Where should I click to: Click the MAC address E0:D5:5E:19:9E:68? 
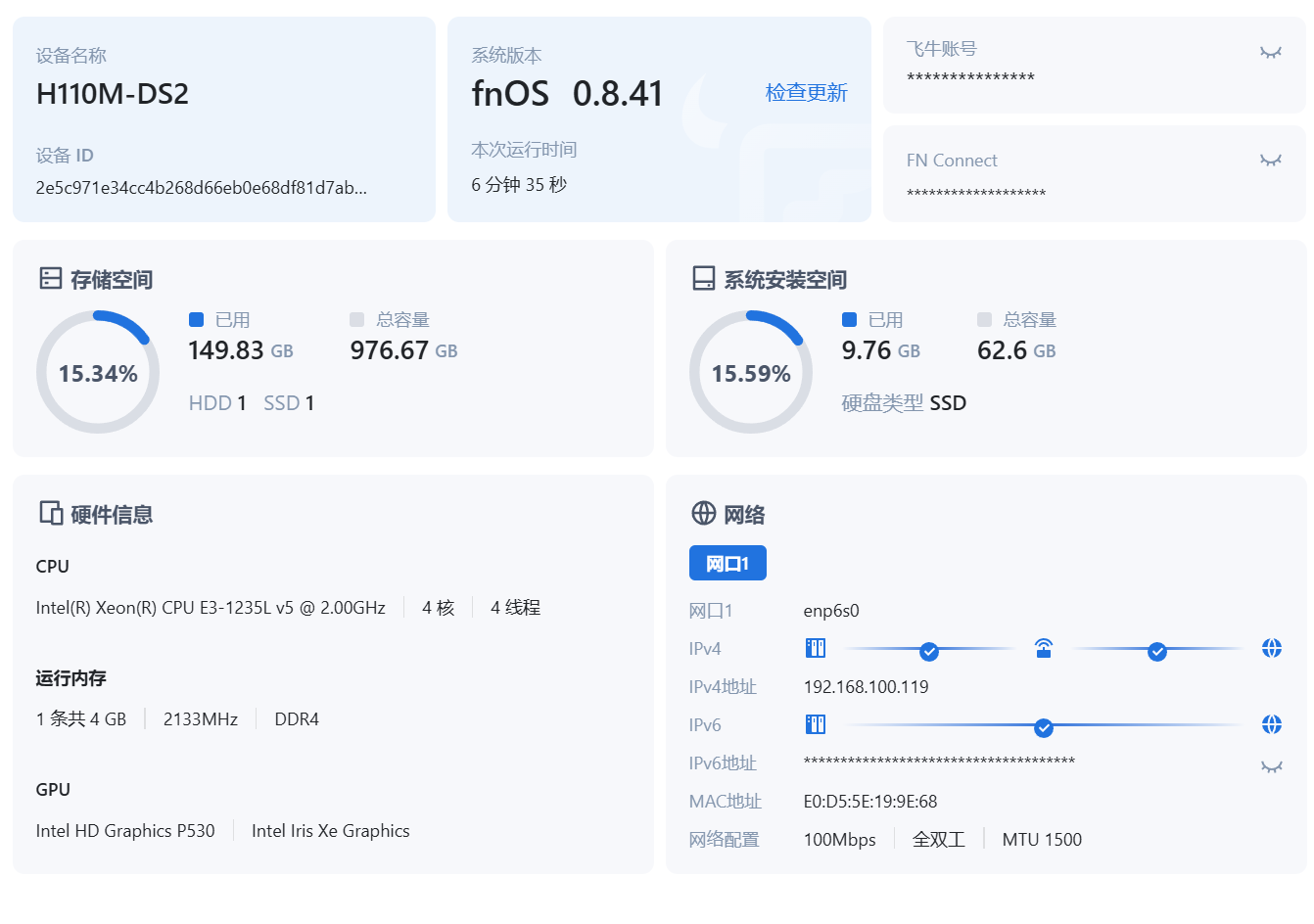coord(870,802)
